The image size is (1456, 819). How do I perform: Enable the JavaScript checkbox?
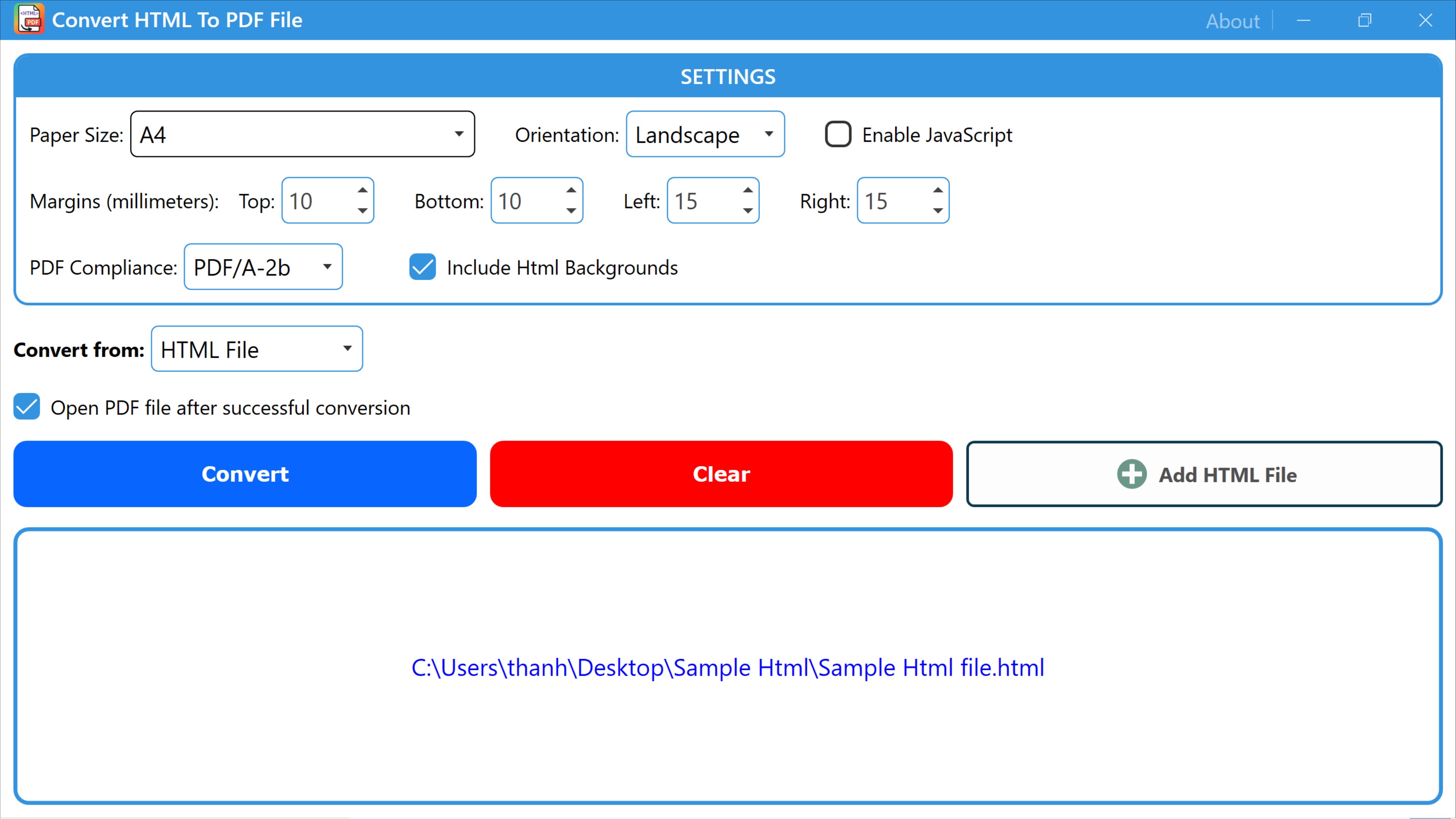click(x=838, y=135)
